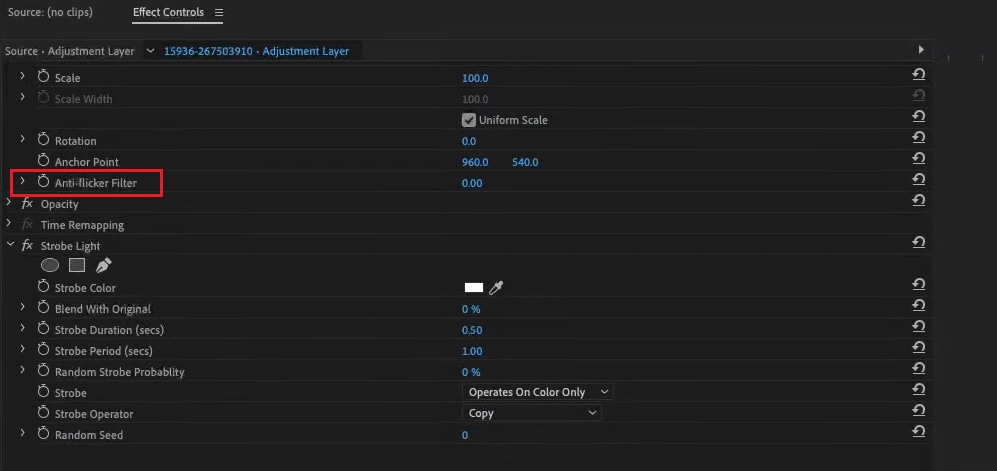The height and width of the screenshot is (471, 997).
Task: Open the 15936-267503910 Adjustment Layer clip tab
Action: 256,51
